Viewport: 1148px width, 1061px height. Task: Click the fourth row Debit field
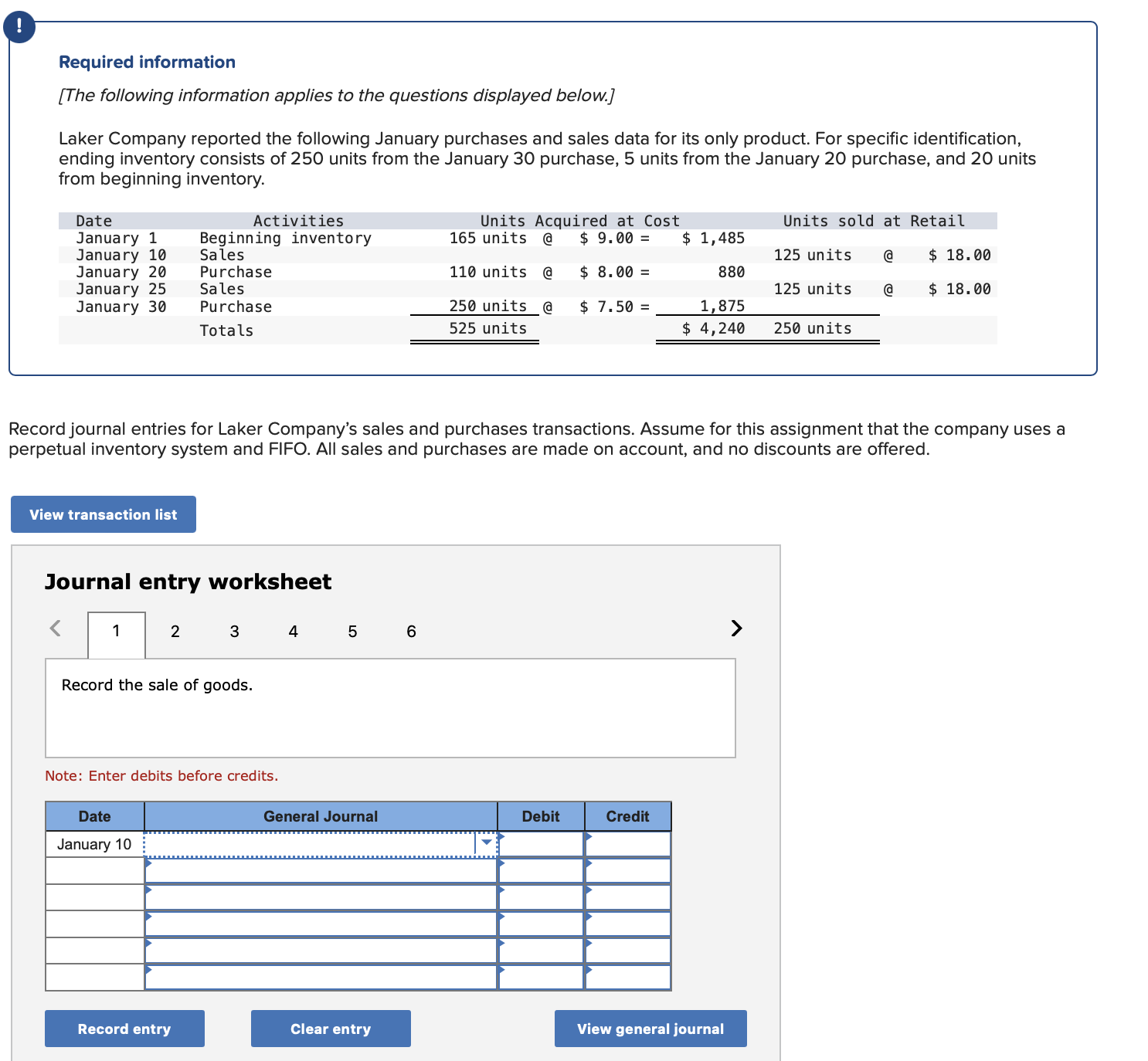[x=541, y=924]
